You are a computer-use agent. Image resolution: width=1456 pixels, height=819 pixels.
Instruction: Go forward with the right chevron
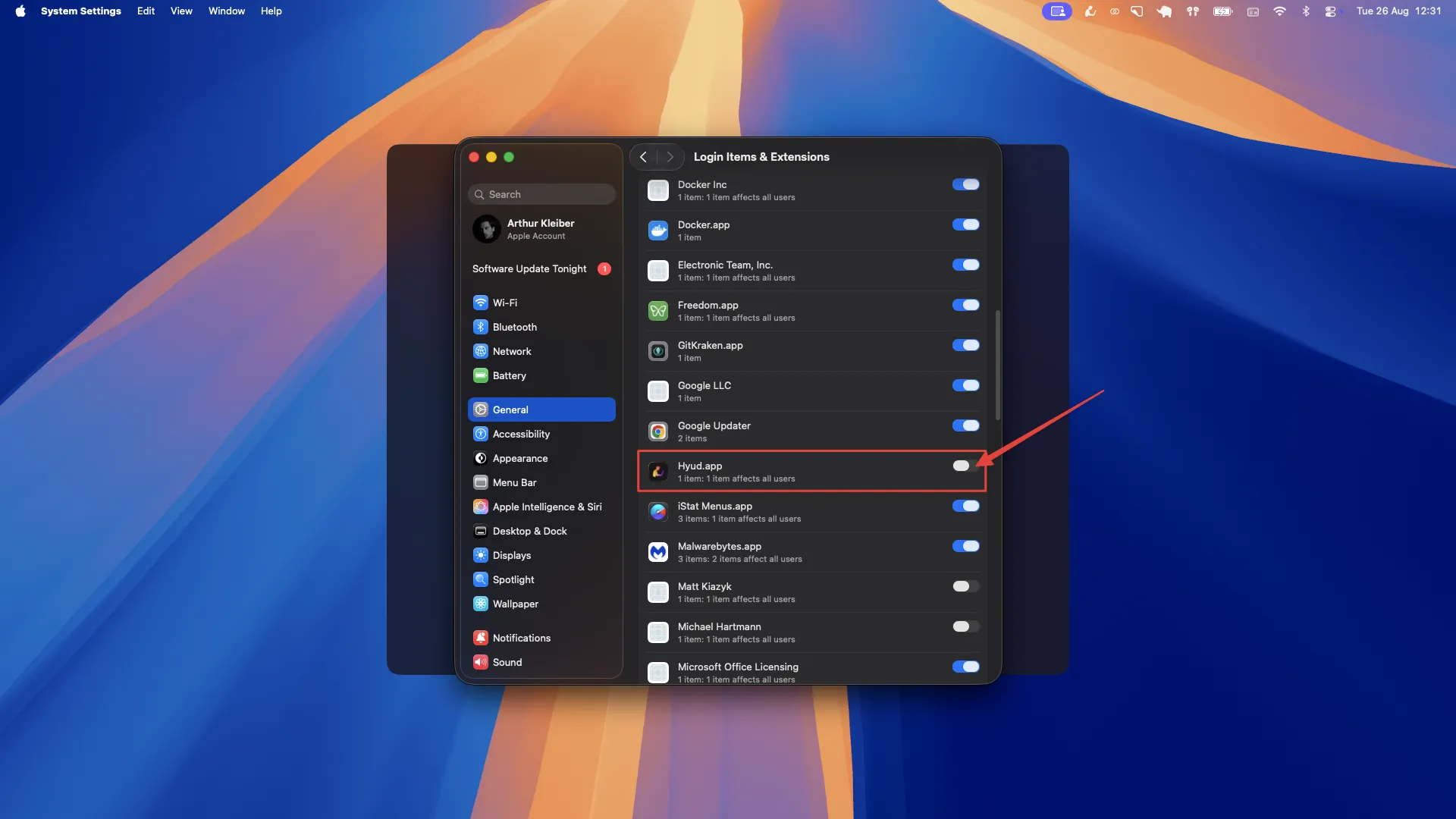[x=670, y=157]
